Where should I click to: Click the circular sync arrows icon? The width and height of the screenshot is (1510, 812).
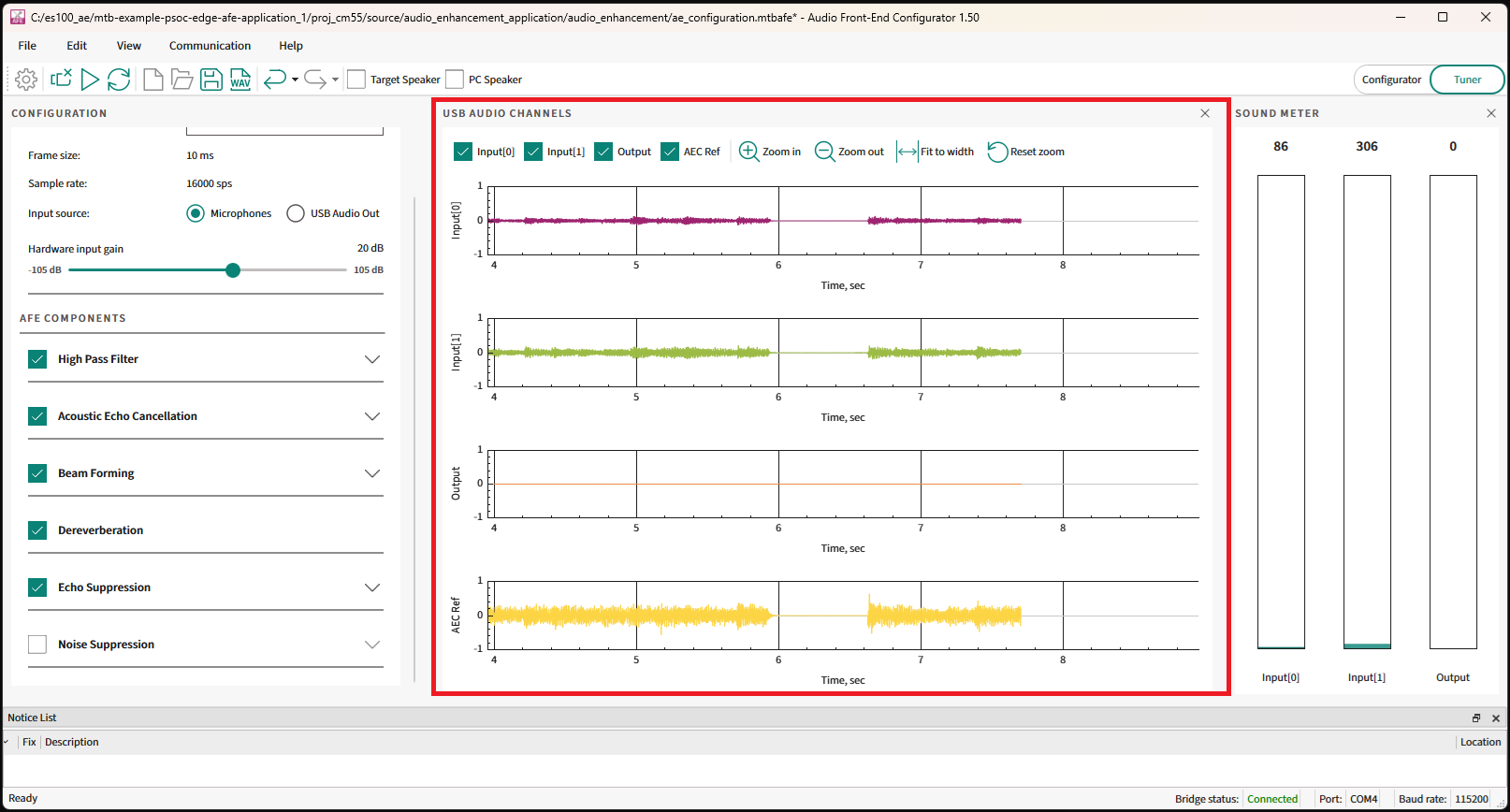119,80
